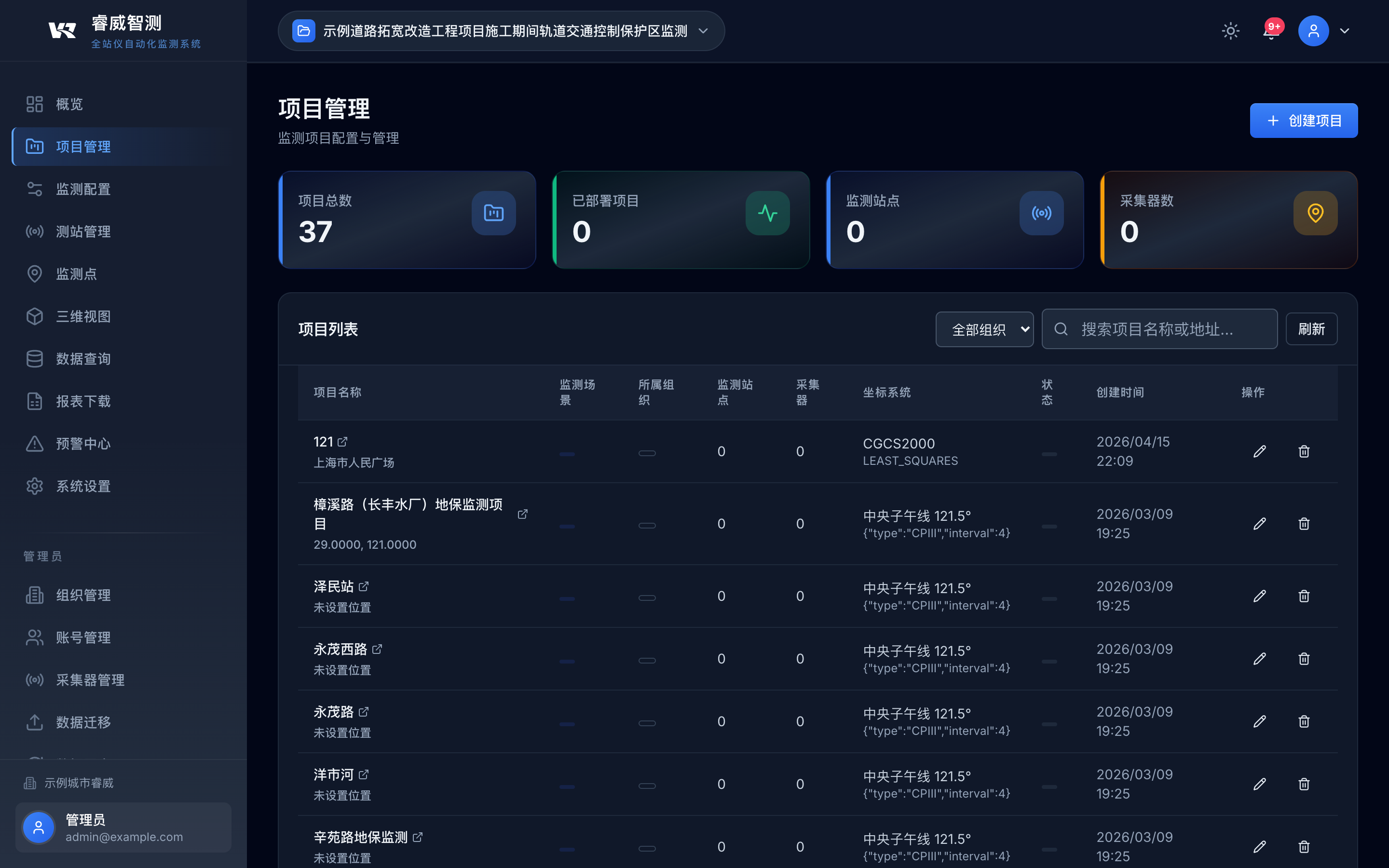Screen dimensions: 1389x868
Task: Enable the 状态 switch for 永茂西路
Action: pyautogui.click(x=1049, y=661)
